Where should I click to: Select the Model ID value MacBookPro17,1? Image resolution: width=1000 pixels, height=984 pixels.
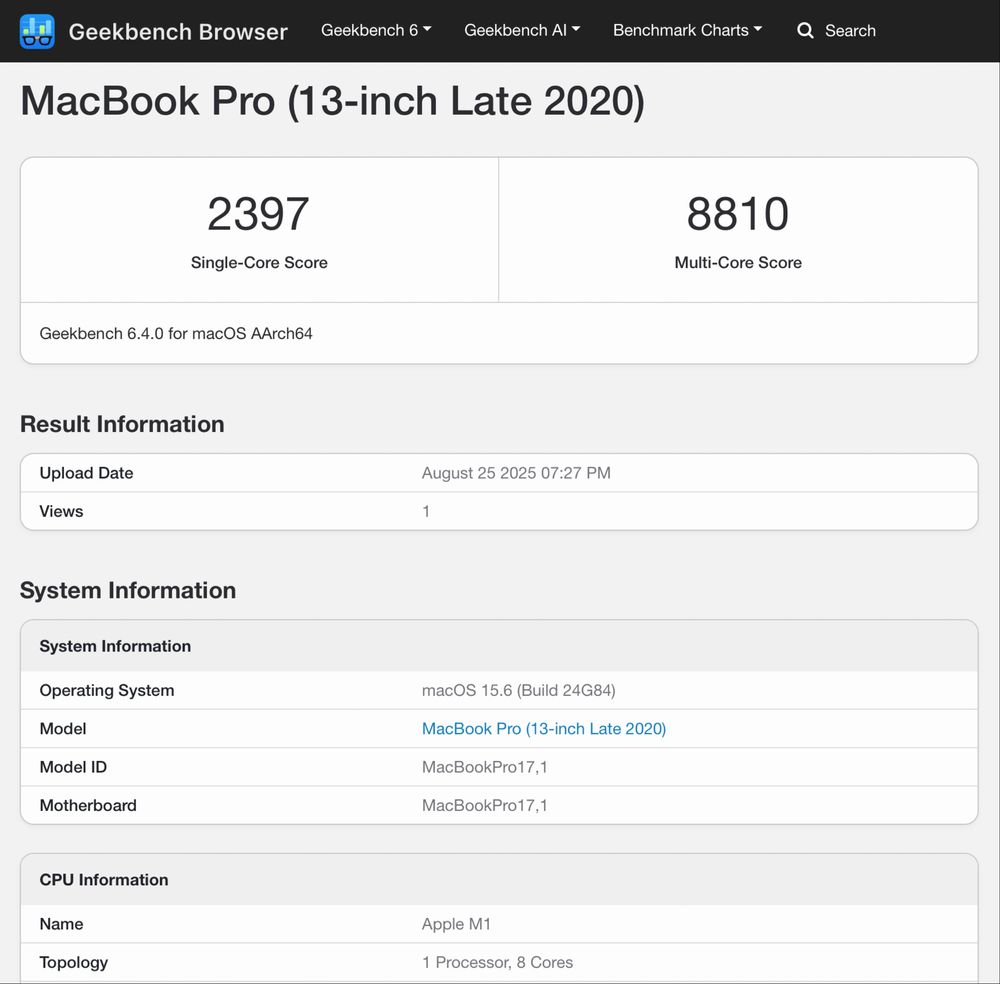[x=485, y=767]
